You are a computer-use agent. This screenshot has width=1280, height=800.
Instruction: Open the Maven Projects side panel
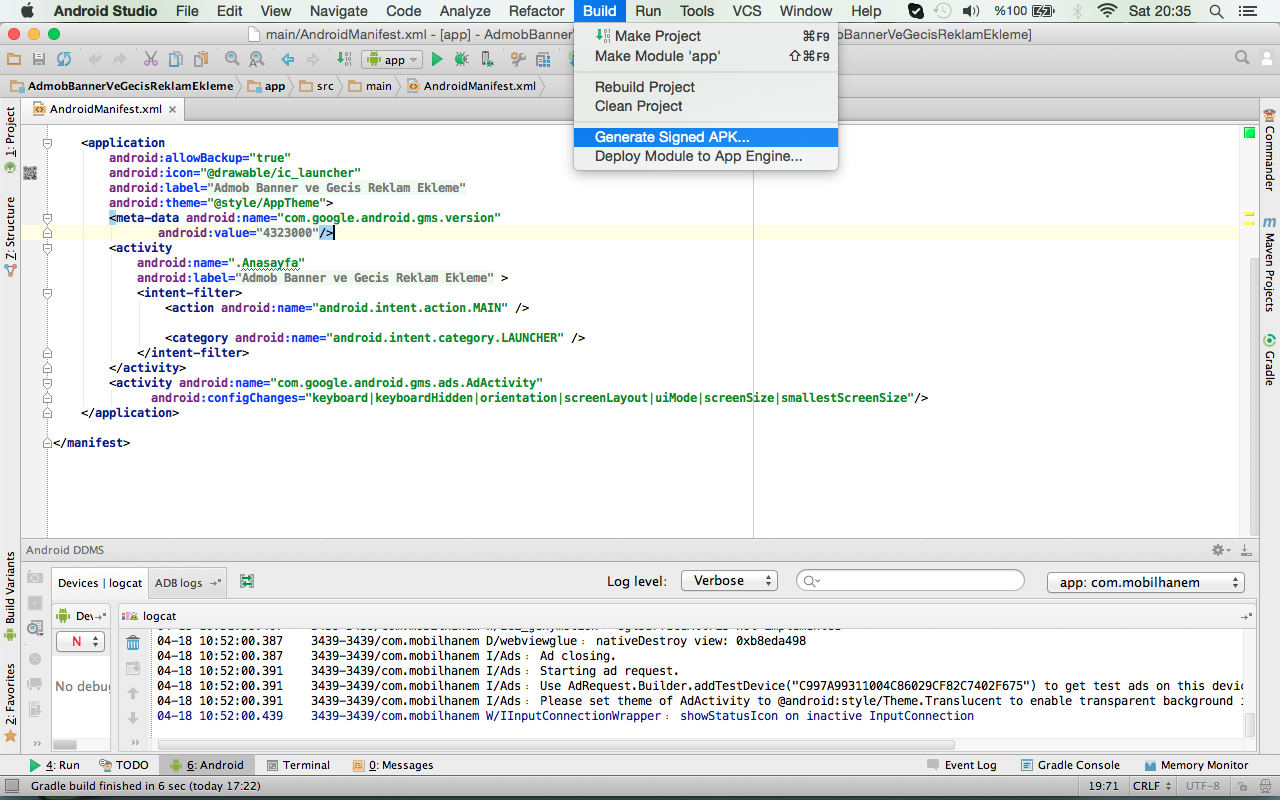point(1269,263)
